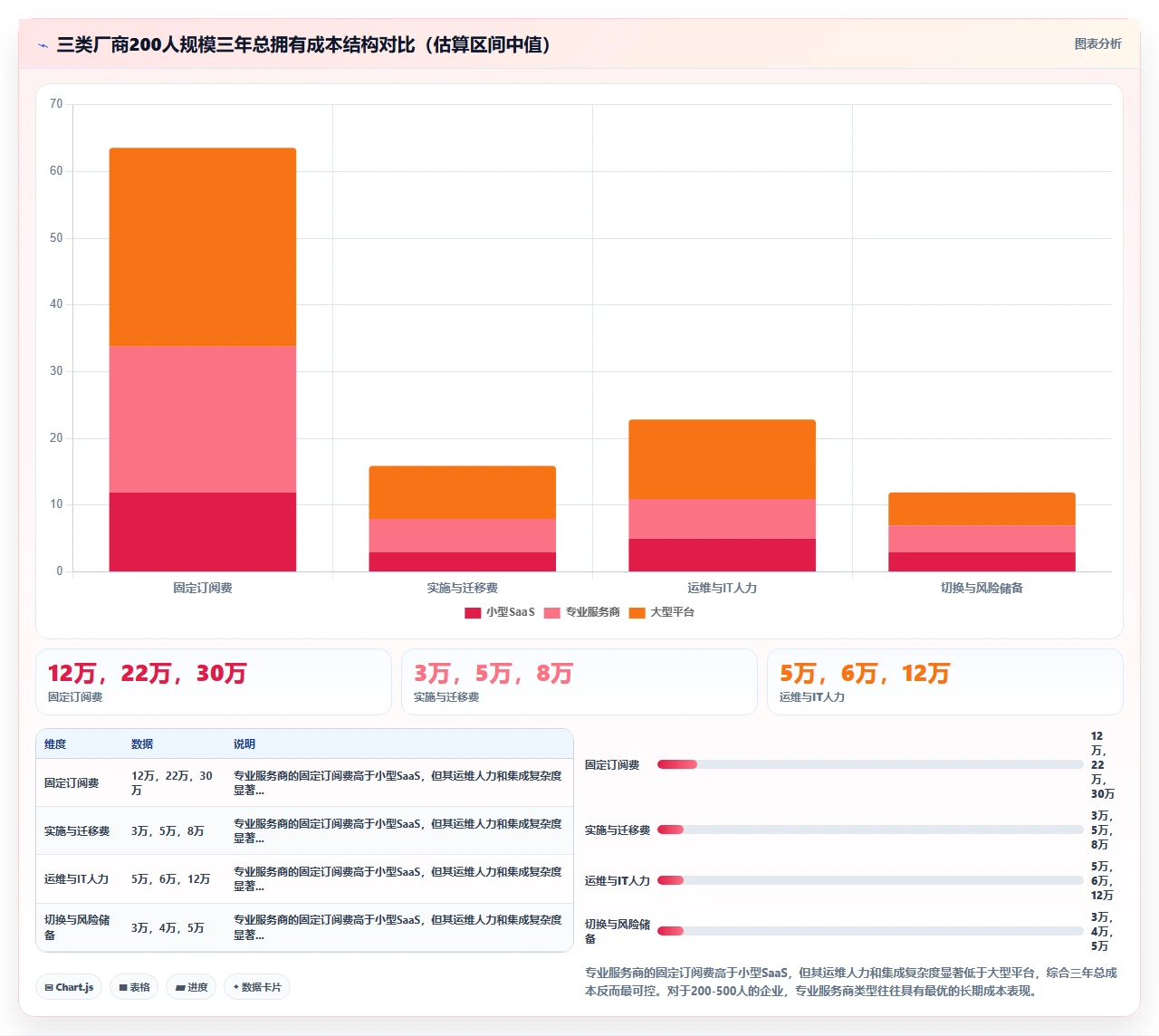Click the 实施与迁移费 x-axis label

coord(463,588)
